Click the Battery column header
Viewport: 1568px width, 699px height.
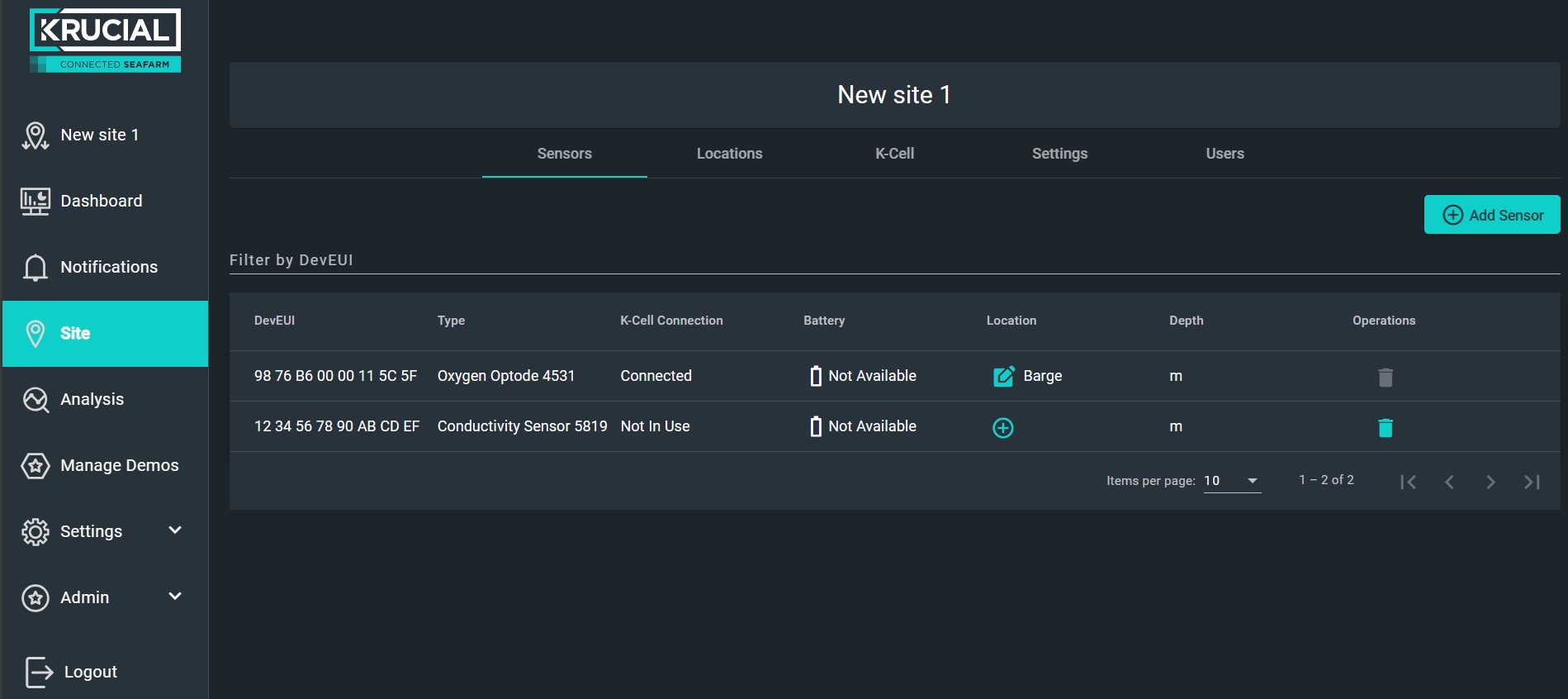824,321
